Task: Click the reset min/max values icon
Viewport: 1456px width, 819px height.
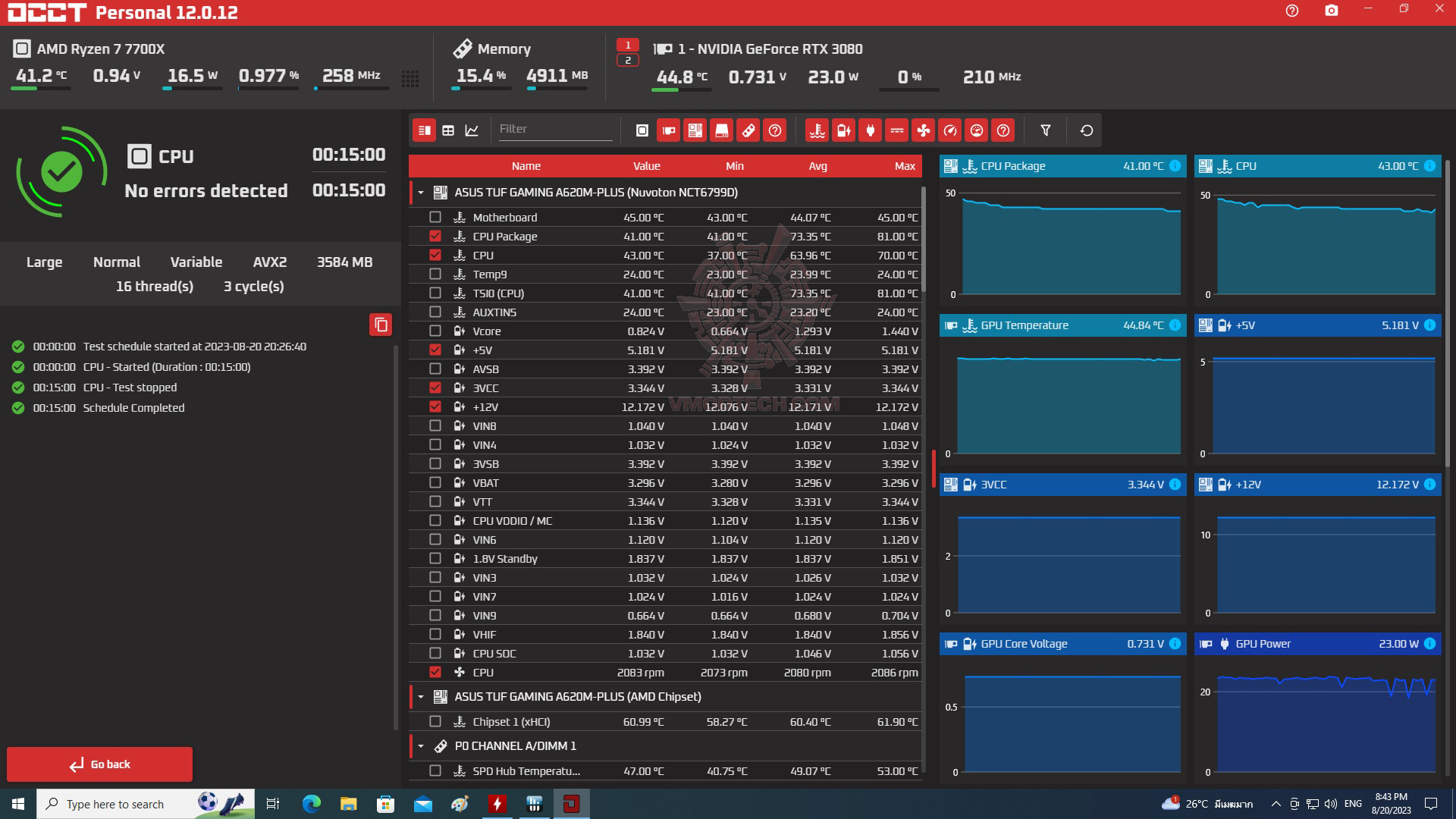Action: click(x=1086, y=130)
